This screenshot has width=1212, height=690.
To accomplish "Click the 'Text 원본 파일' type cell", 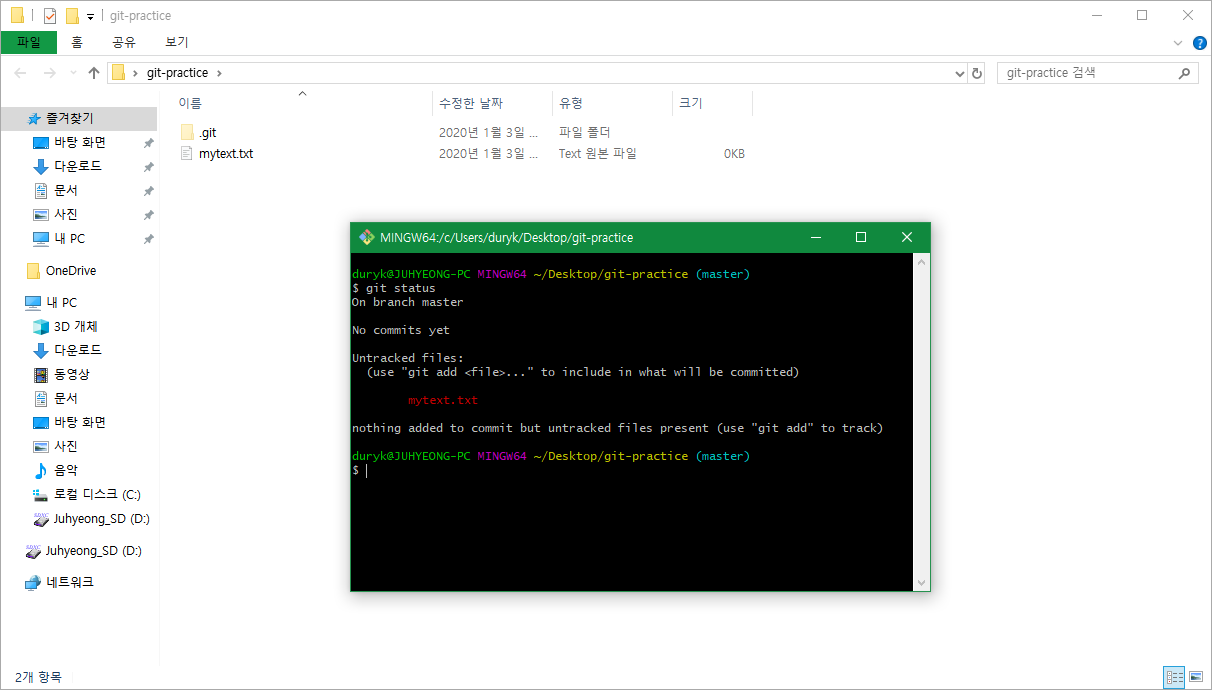I will [x=597, y=154].
